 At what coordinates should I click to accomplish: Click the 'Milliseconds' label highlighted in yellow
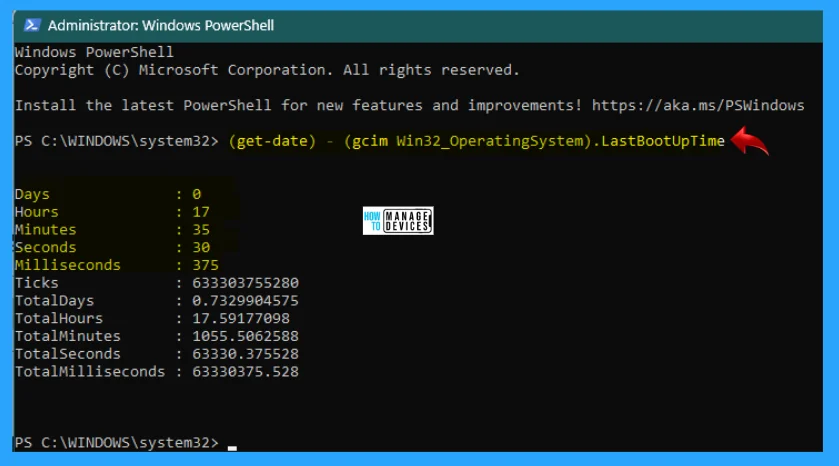click(67, 265)
